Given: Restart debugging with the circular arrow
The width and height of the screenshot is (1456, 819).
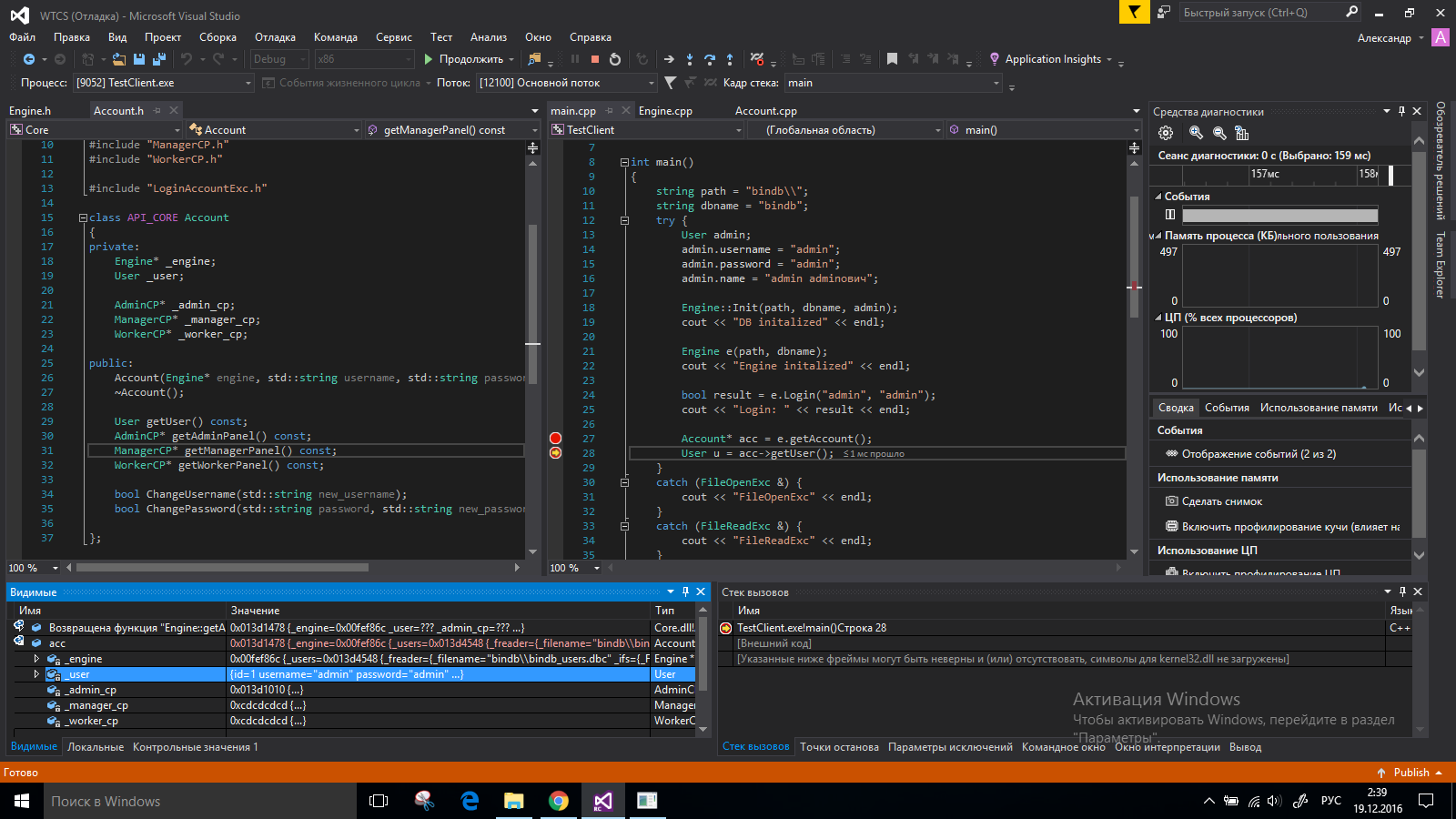Looking at the screenshot, I should [x=615, y=59].
